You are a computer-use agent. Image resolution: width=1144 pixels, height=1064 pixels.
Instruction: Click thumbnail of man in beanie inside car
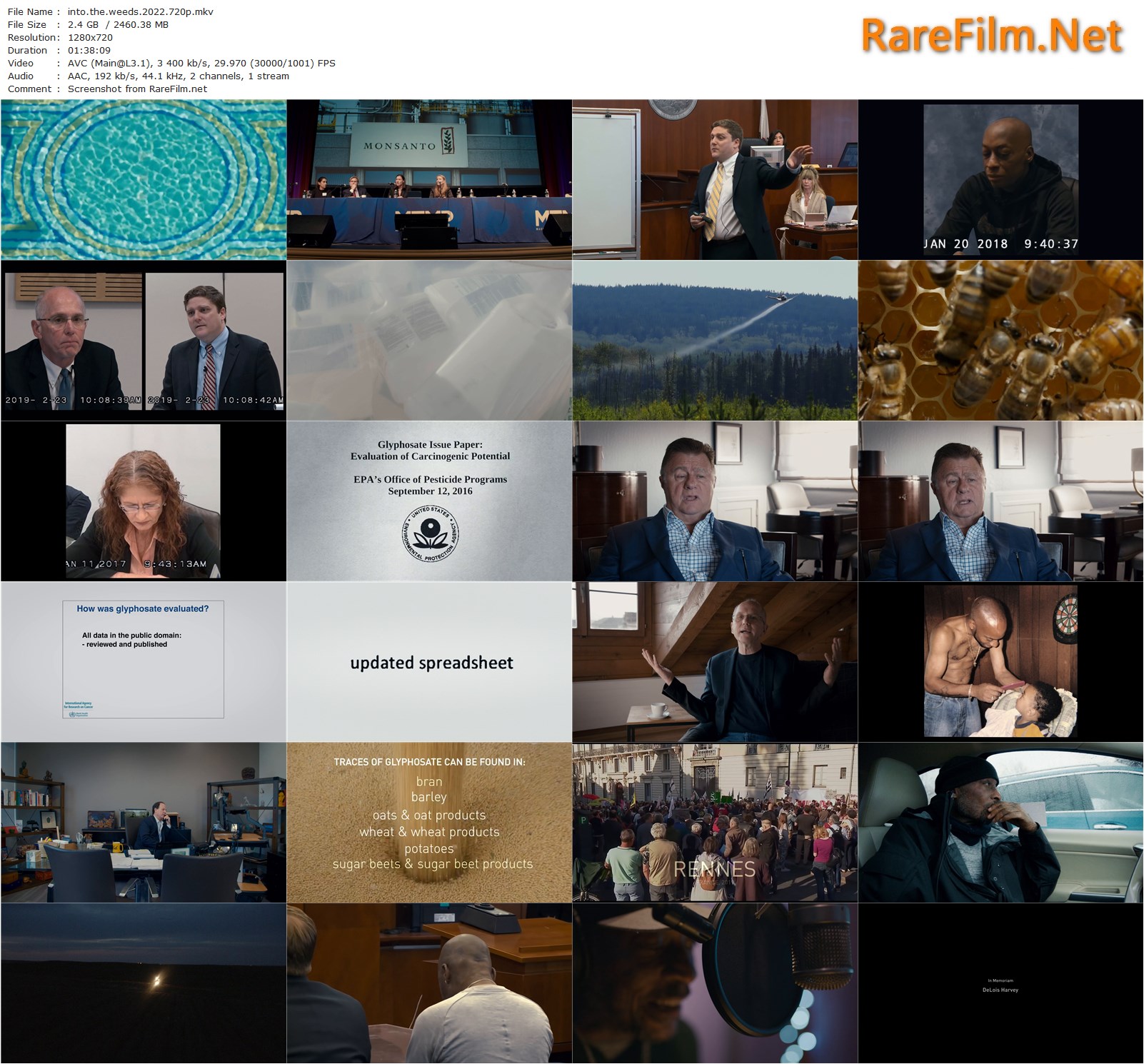click(1000, 822)
